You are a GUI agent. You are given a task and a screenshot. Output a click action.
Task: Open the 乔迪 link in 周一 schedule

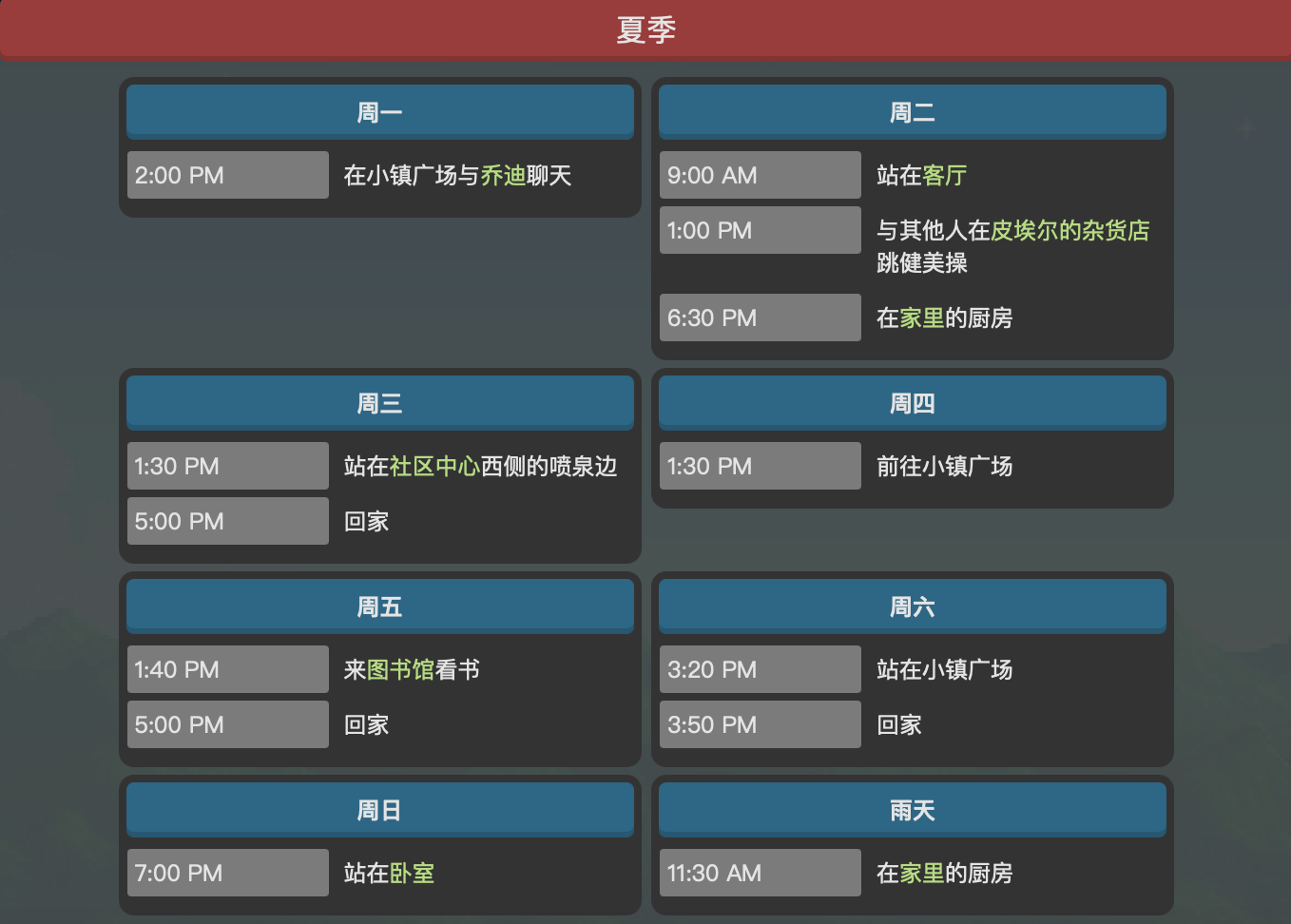point(503,176)
